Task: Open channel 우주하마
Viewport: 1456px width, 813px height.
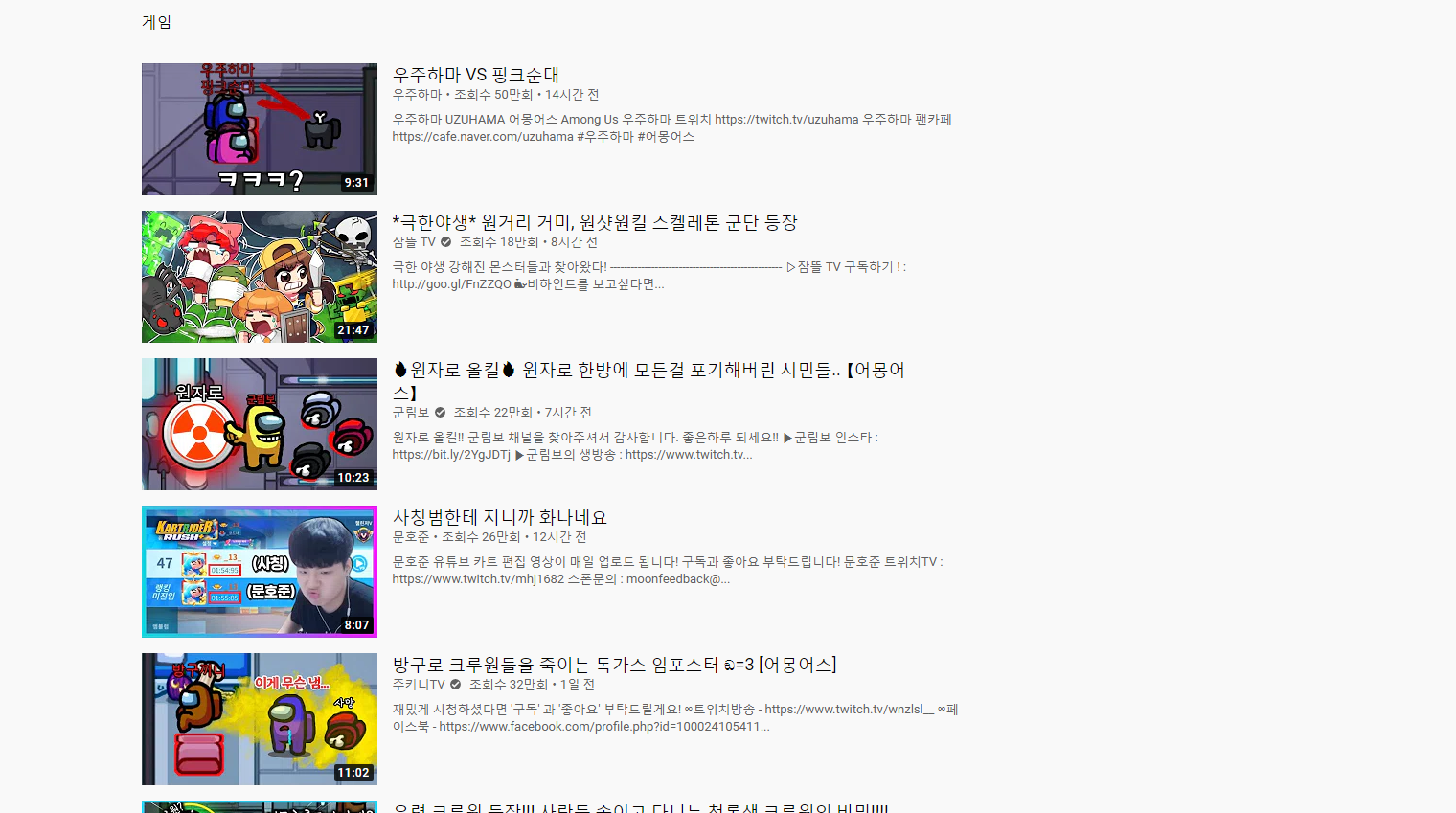Action: [418, 95]
